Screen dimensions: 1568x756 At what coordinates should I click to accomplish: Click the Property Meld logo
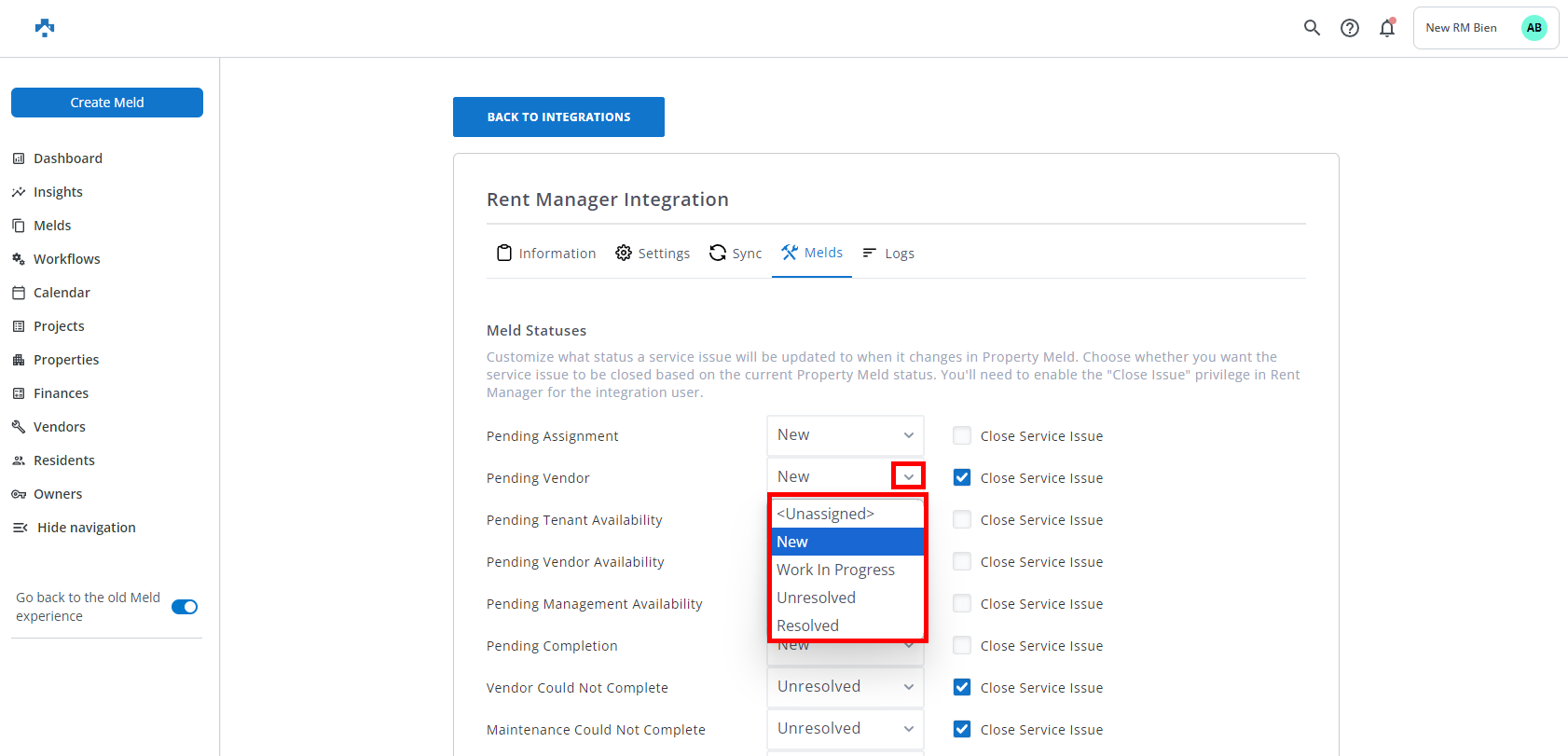point(45,28)
